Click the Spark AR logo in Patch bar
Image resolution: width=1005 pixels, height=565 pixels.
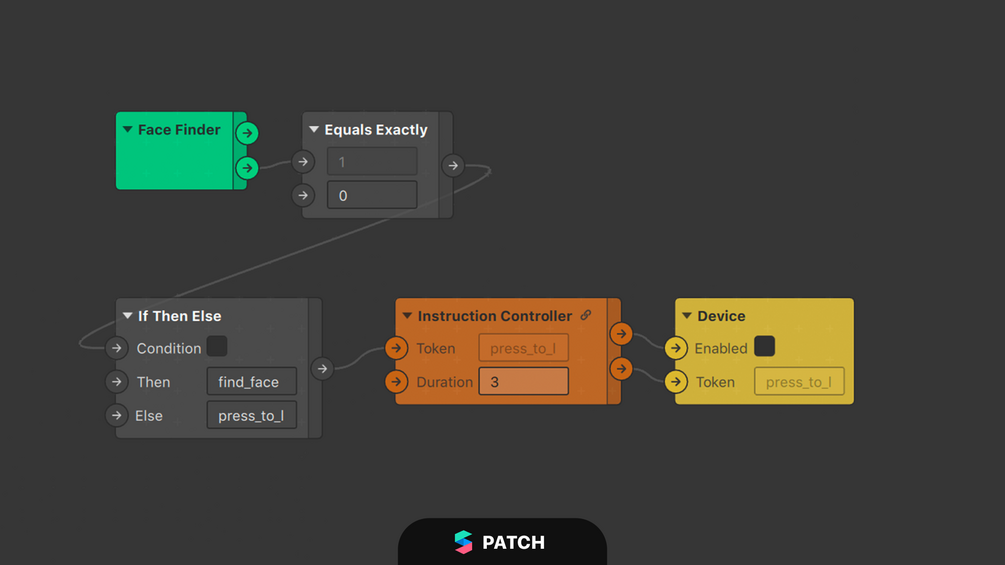pyautogui.click(x=463, y=542)
